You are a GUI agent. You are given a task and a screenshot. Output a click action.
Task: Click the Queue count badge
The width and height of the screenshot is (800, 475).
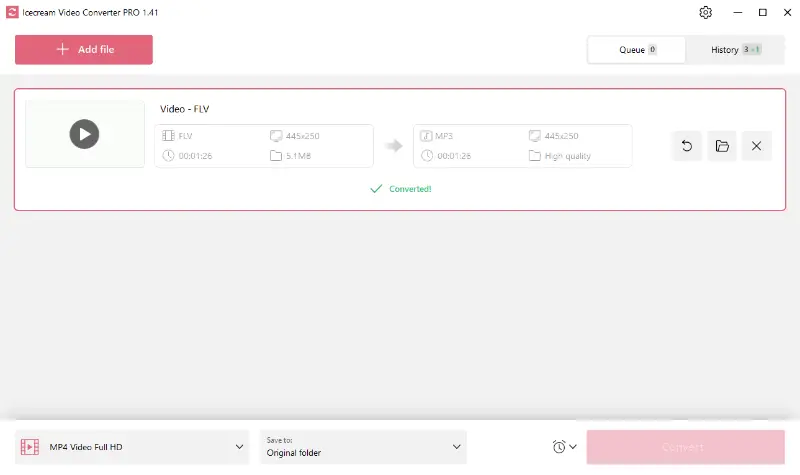tap(653, 49)
